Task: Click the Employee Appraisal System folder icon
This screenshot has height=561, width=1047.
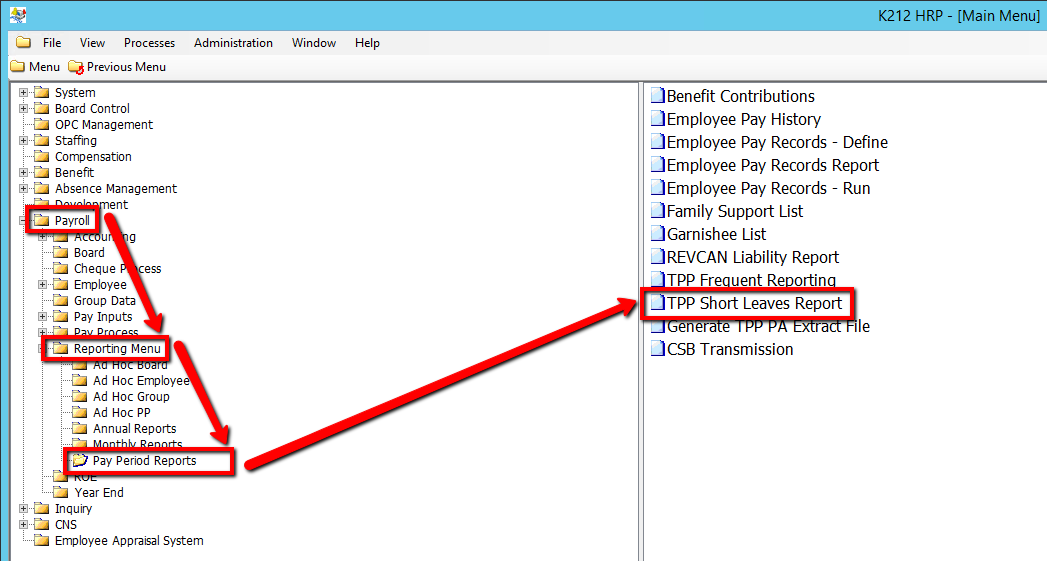Action: [x=42, y=541]
